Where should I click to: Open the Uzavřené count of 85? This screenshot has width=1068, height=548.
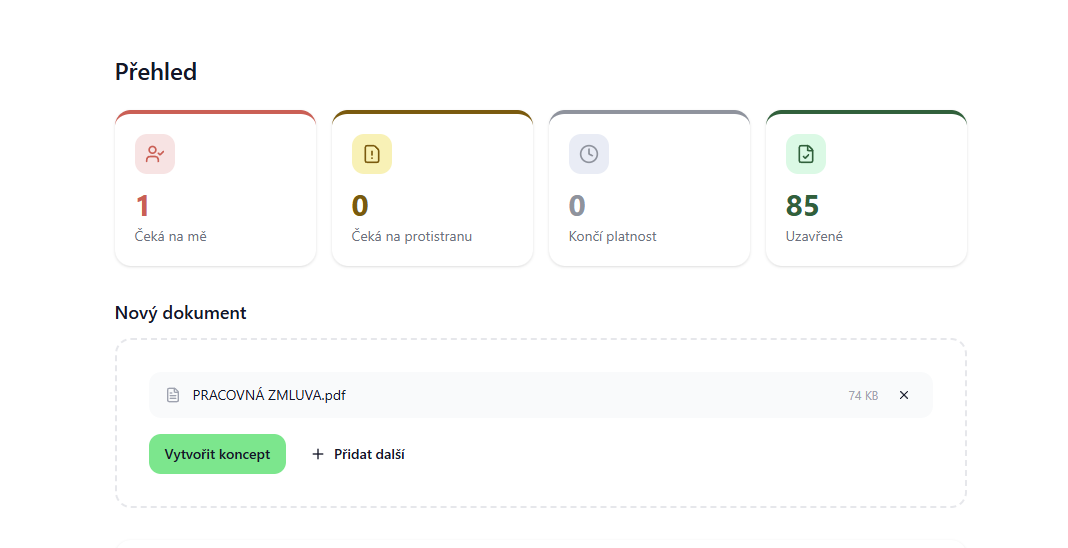point(802,206)
